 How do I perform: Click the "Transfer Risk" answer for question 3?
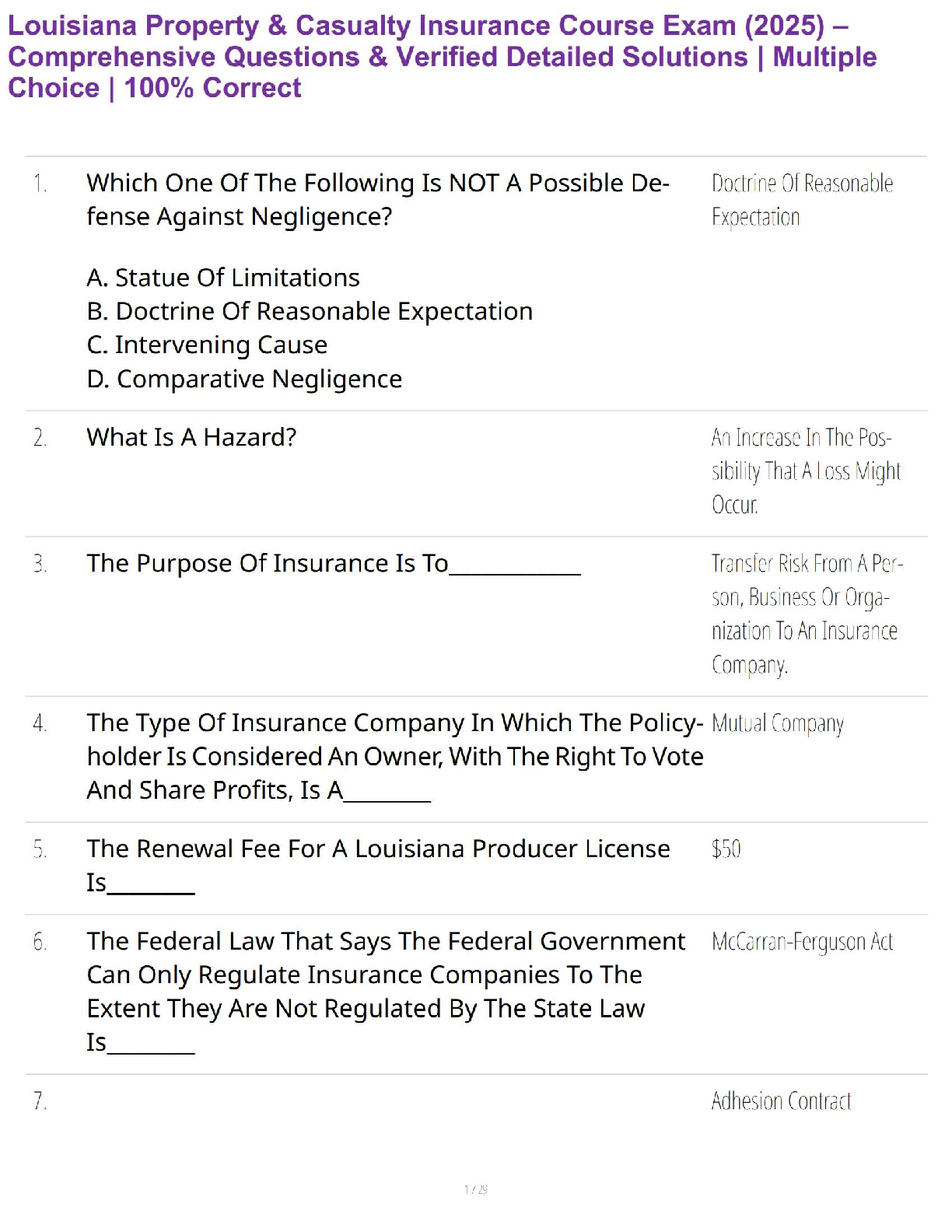coord(806,614)
